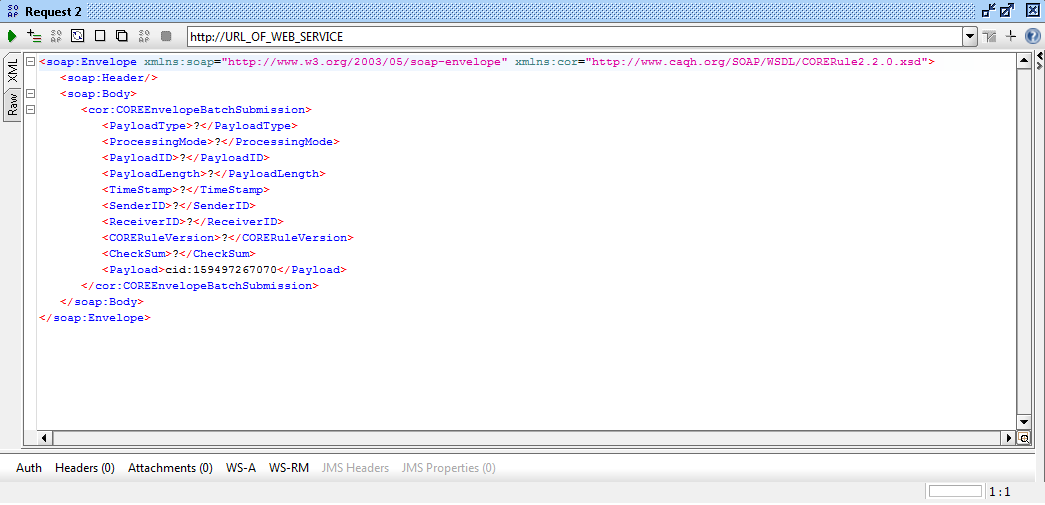1045x505 pixels.
Task: Click the plus icon beside the endpoint dropdown
Action: [1011, 36]
